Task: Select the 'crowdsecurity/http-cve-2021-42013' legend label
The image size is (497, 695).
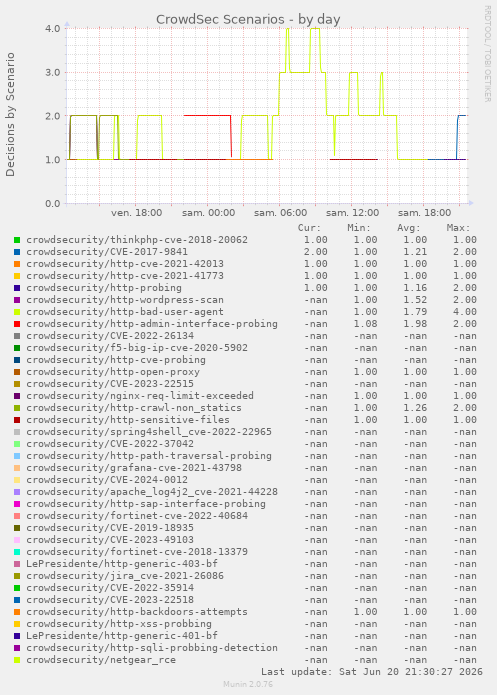Action: tap(125, 264)
